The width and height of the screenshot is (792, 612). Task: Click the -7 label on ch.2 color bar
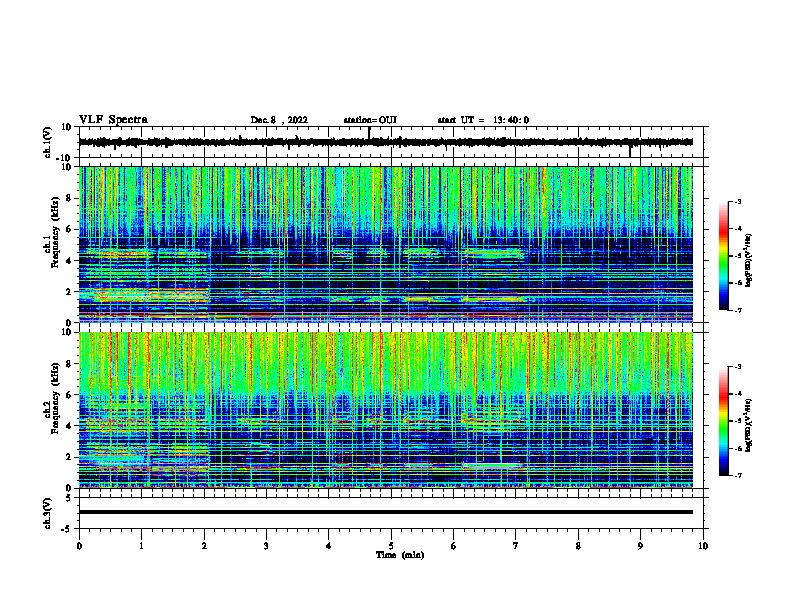737,476
